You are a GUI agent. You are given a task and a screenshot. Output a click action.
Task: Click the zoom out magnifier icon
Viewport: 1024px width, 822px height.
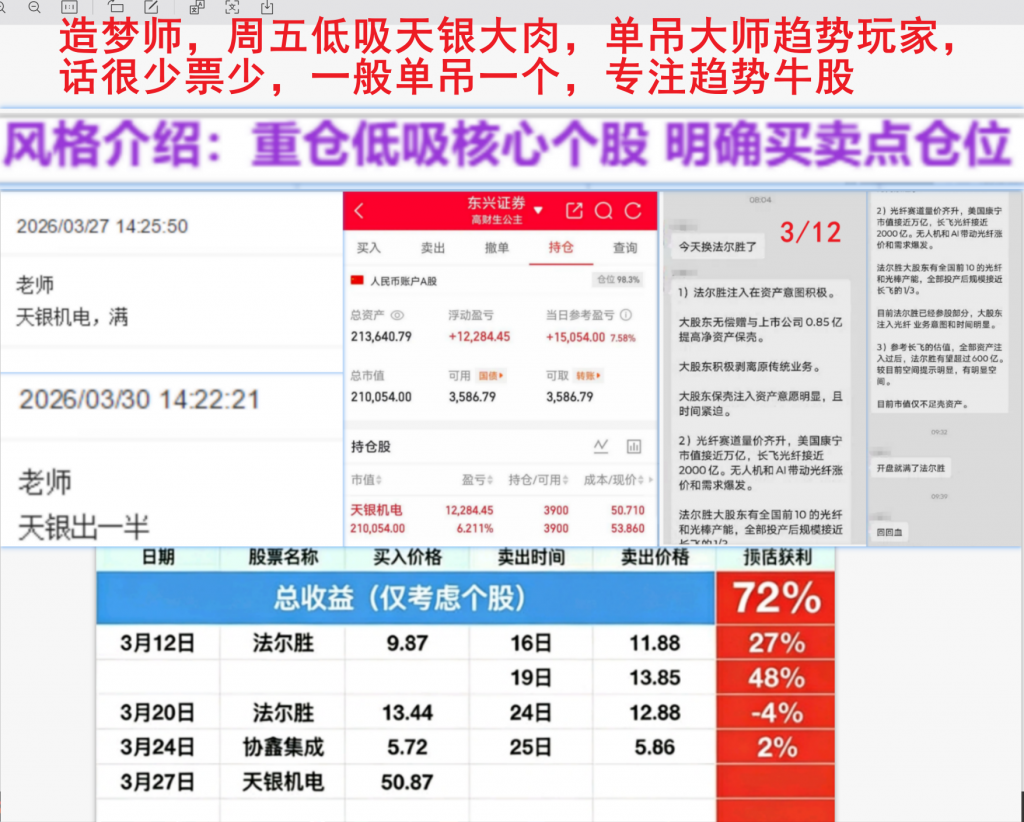point(35,7)
